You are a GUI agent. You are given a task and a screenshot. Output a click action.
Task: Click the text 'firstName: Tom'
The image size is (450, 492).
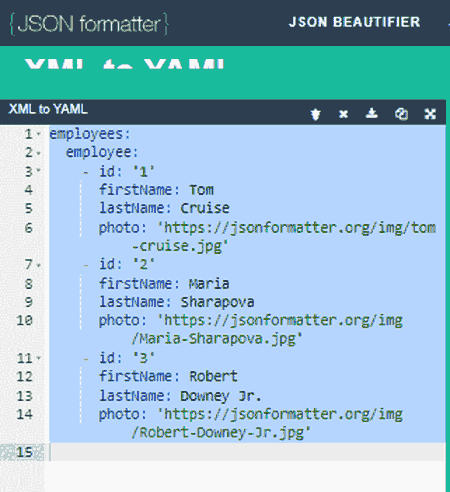click(156, 190)
